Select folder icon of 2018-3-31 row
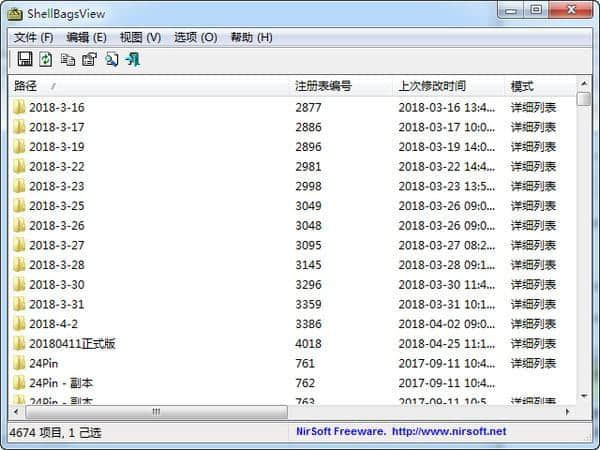This screenshot has width=600, height=450. (x=19, y=305)
